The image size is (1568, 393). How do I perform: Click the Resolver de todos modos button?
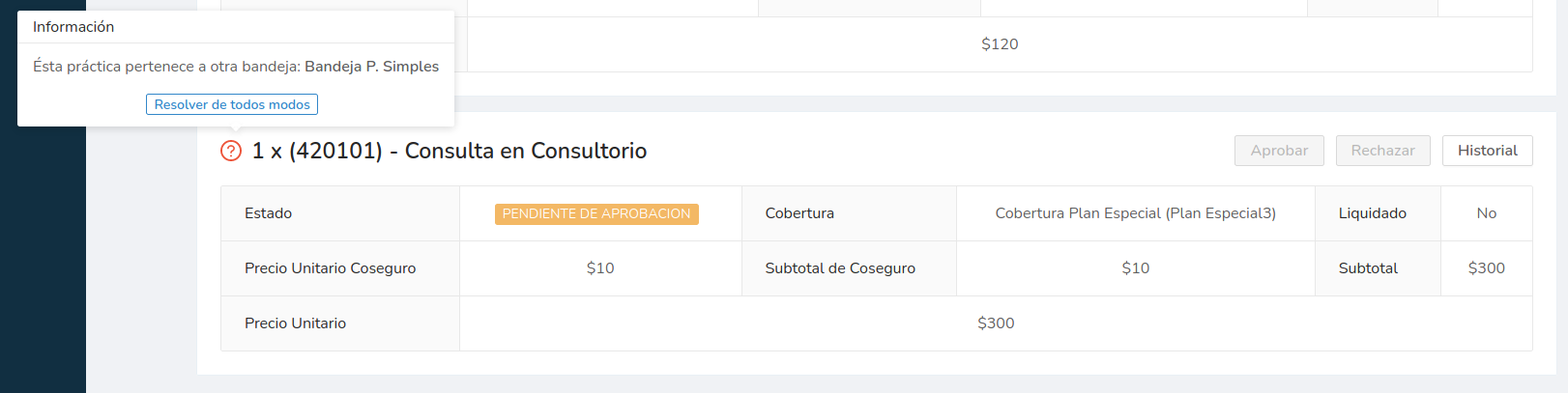[x=232, y=104]
